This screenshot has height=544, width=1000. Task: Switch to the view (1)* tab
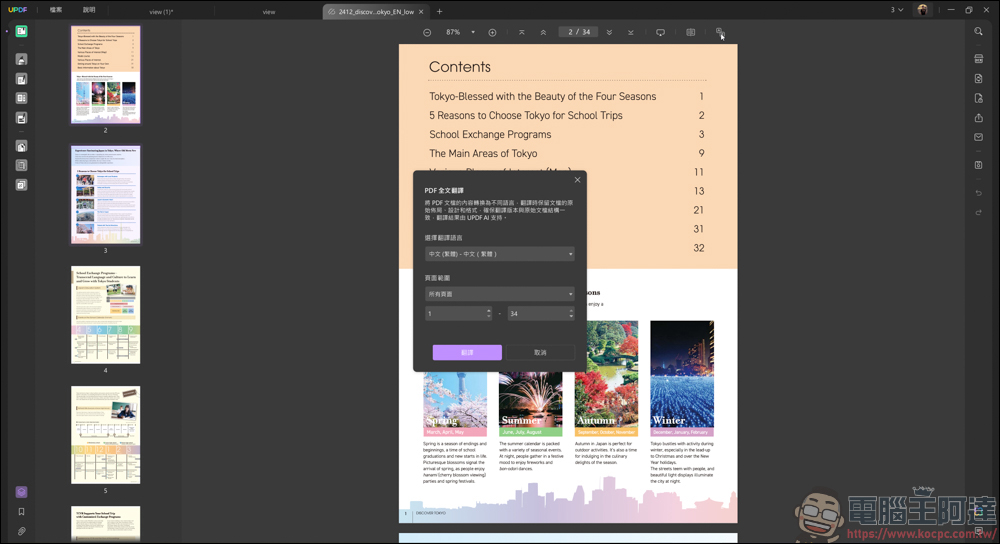tap(161, 12)
